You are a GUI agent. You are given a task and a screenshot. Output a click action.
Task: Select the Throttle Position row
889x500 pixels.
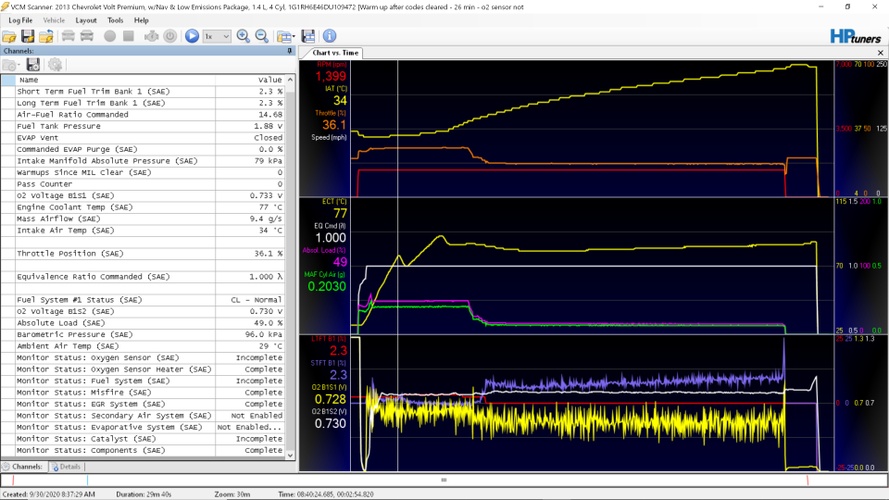pyautogui.click(x=143, y=253)
